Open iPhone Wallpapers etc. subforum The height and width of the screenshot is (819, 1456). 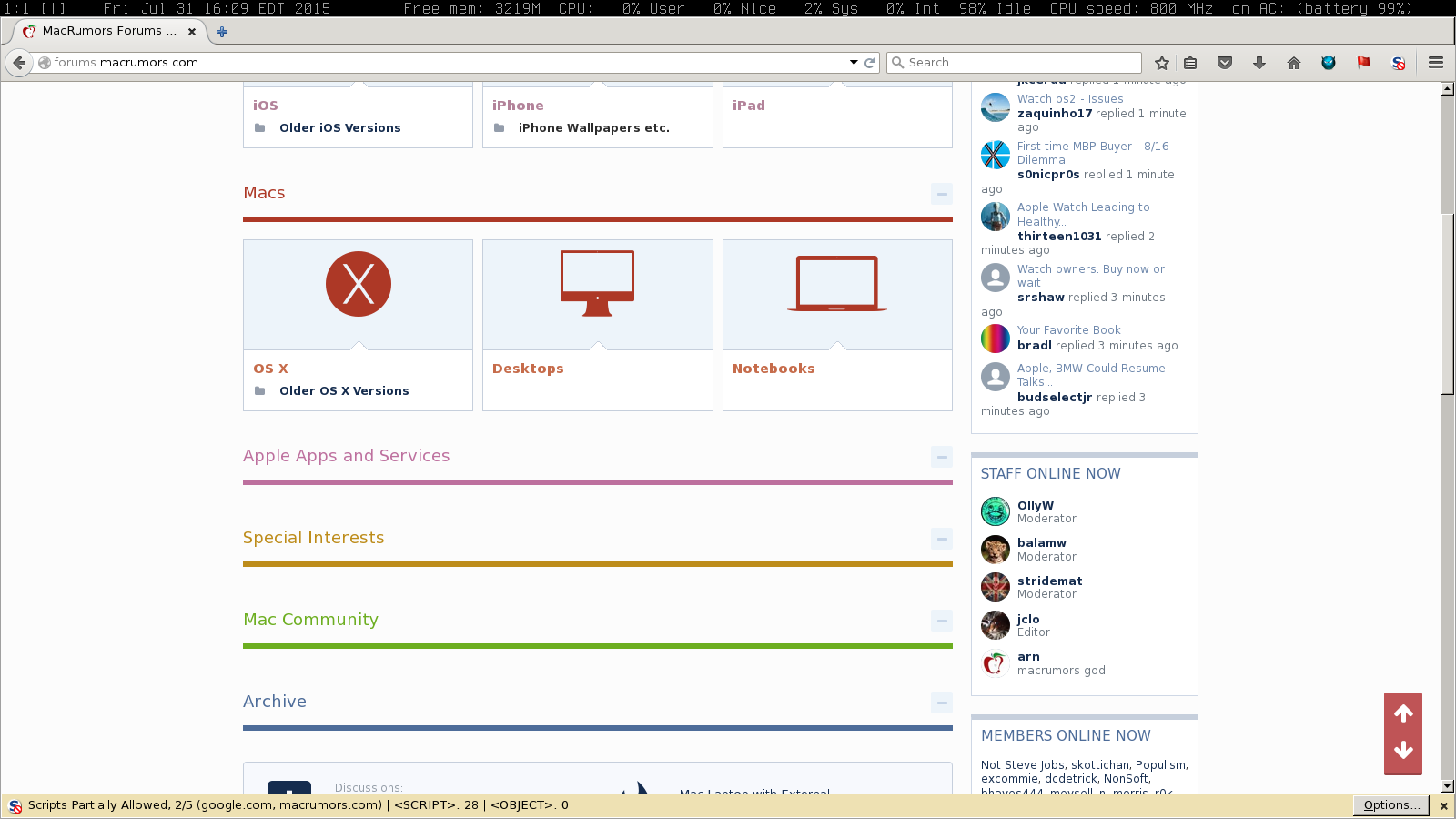(x=593, y=128)
